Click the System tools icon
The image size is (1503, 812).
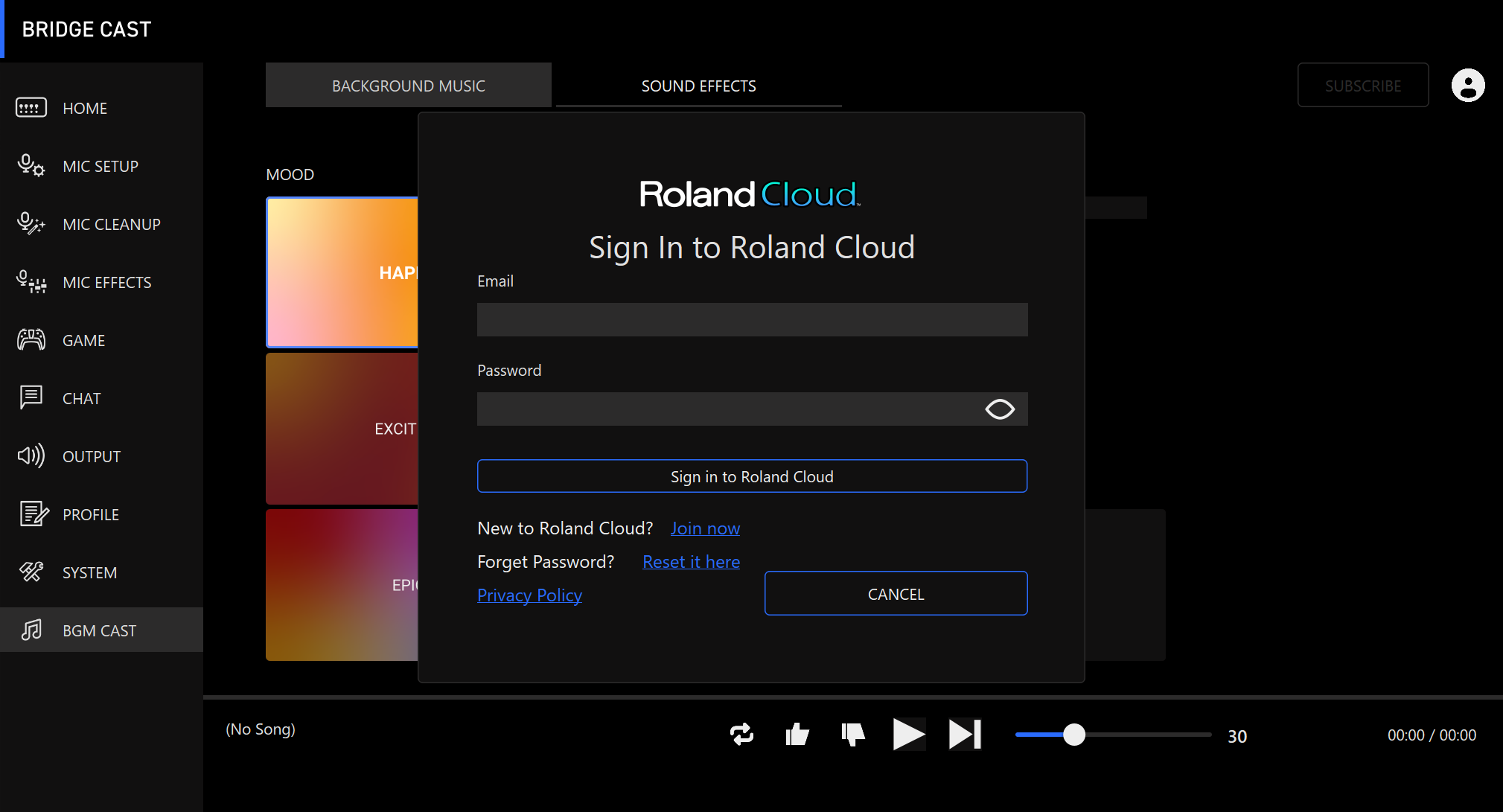31,572
